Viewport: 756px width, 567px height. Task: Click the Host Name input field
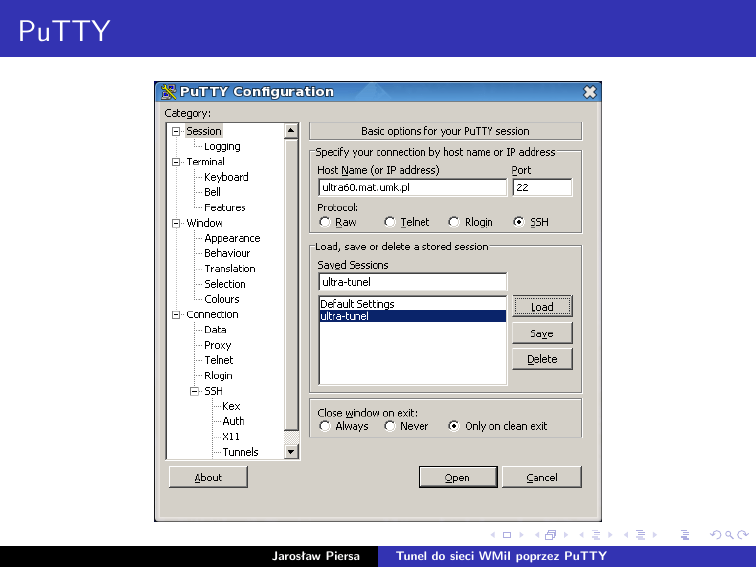tap(412, 187)
